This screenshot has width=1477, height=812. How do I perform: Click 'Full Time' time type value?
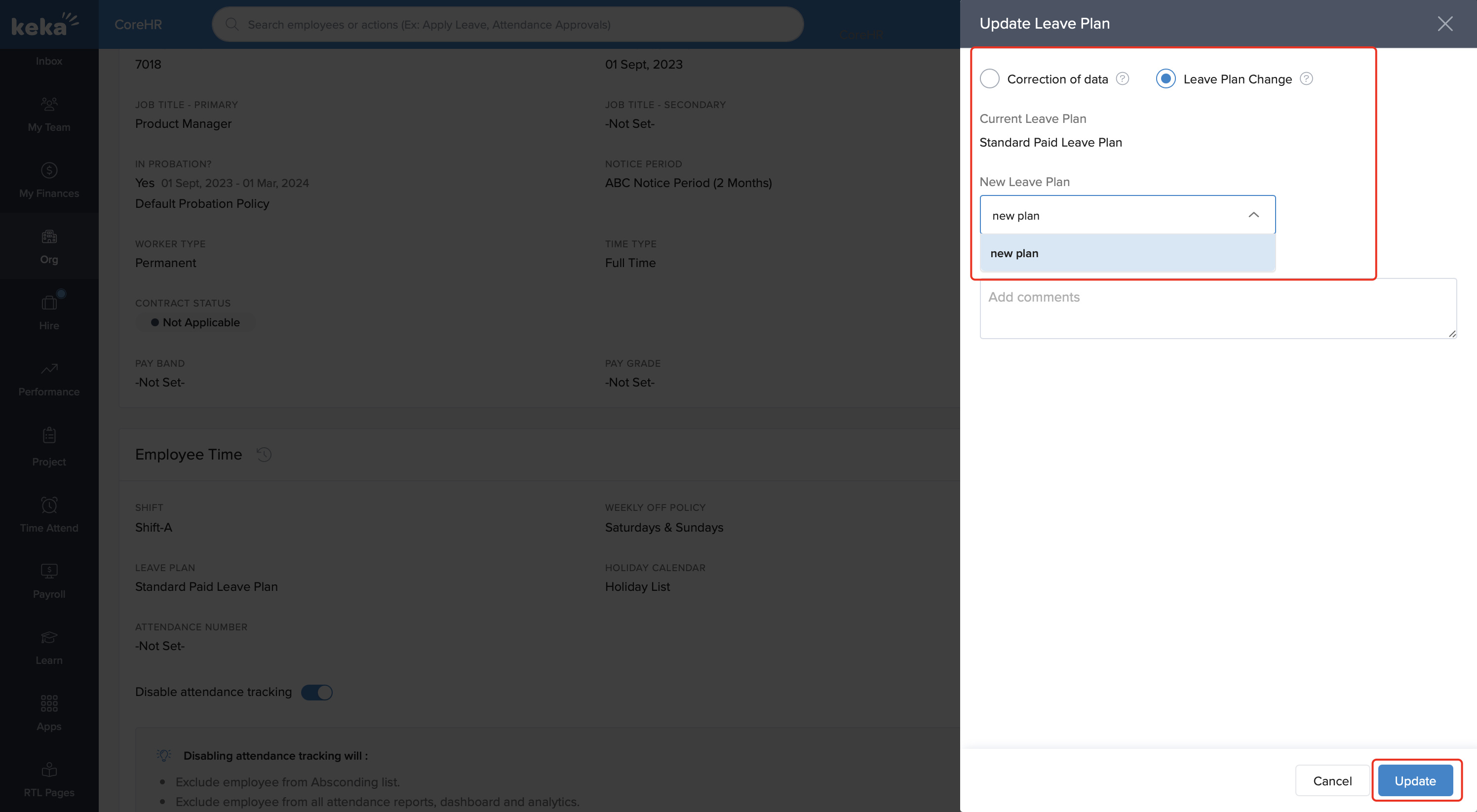pyautogui.click(x=630, y=263)
